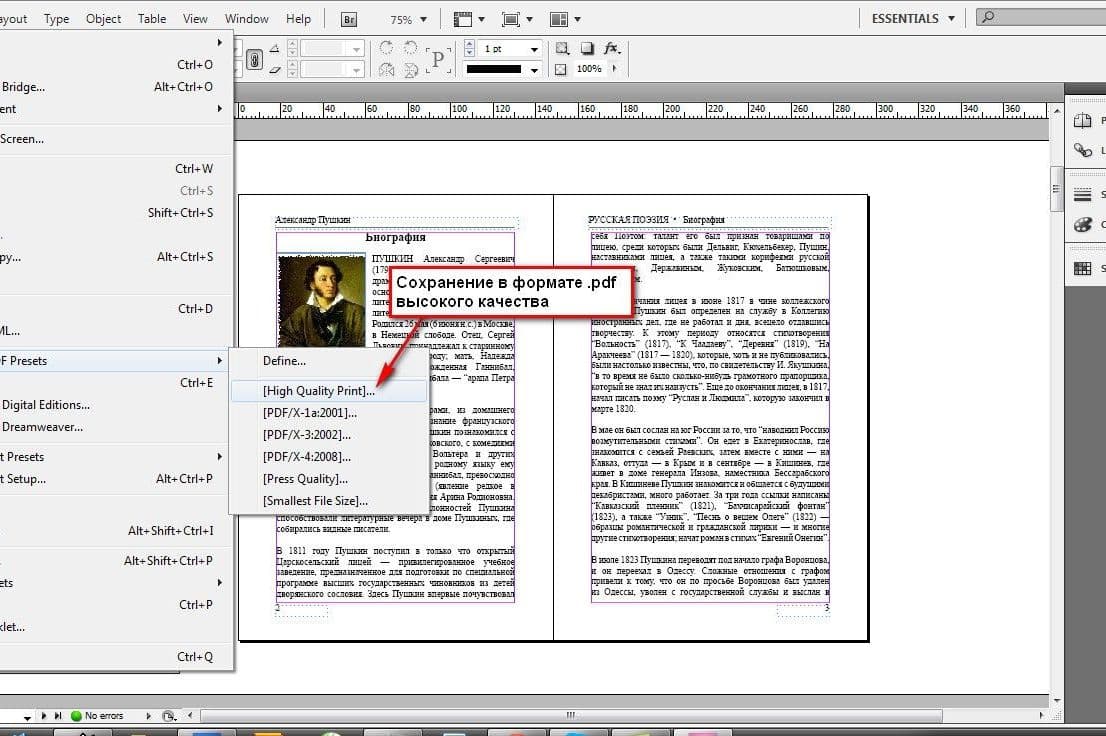Open the Swatches grid panel icon
This screenshot has height=736, width=1106.
[1082, 268]
